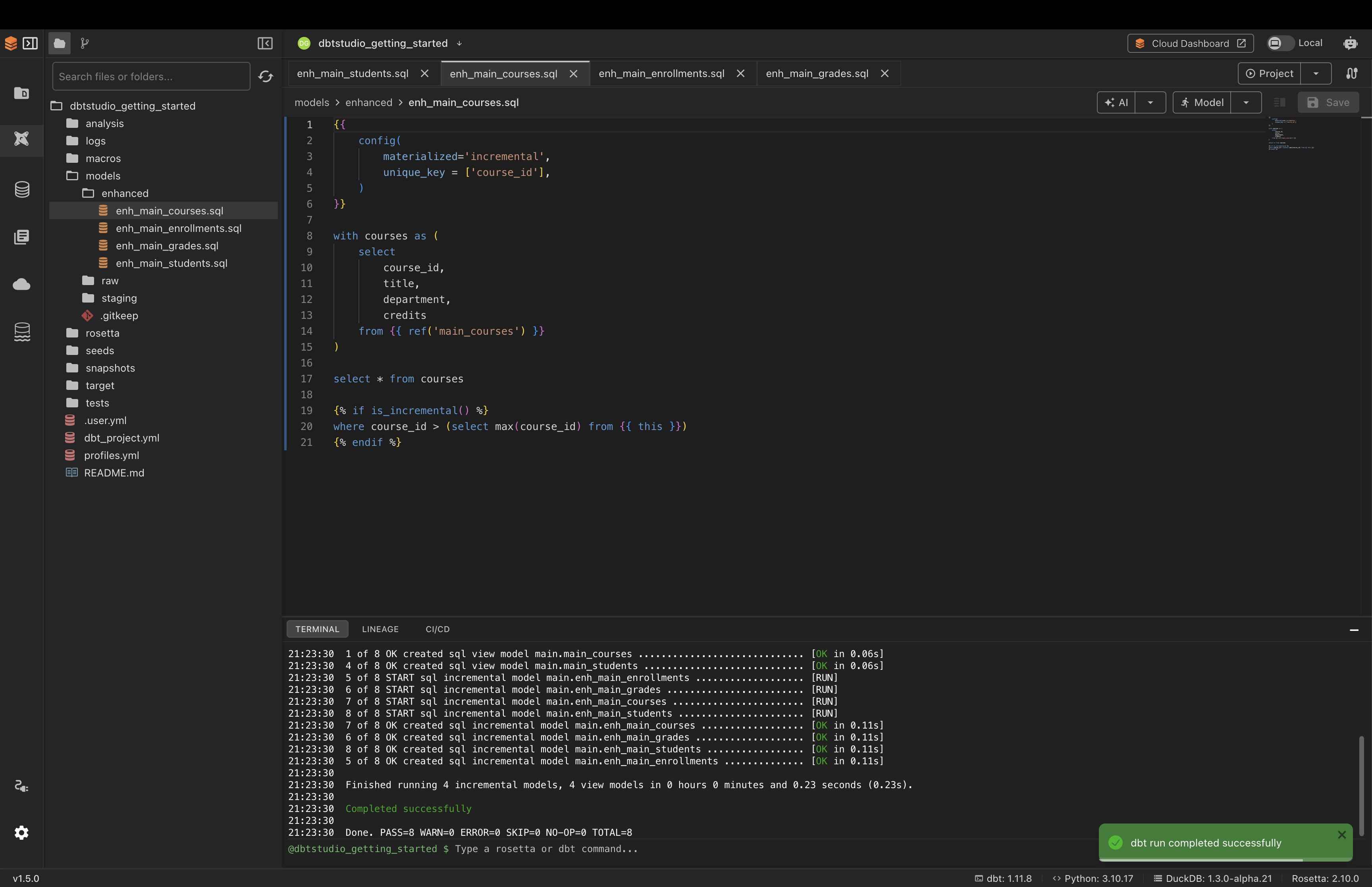The image size is (1372, 887).
Task: Select the TERMINAL panel tab
Action: tap(317, 629)
